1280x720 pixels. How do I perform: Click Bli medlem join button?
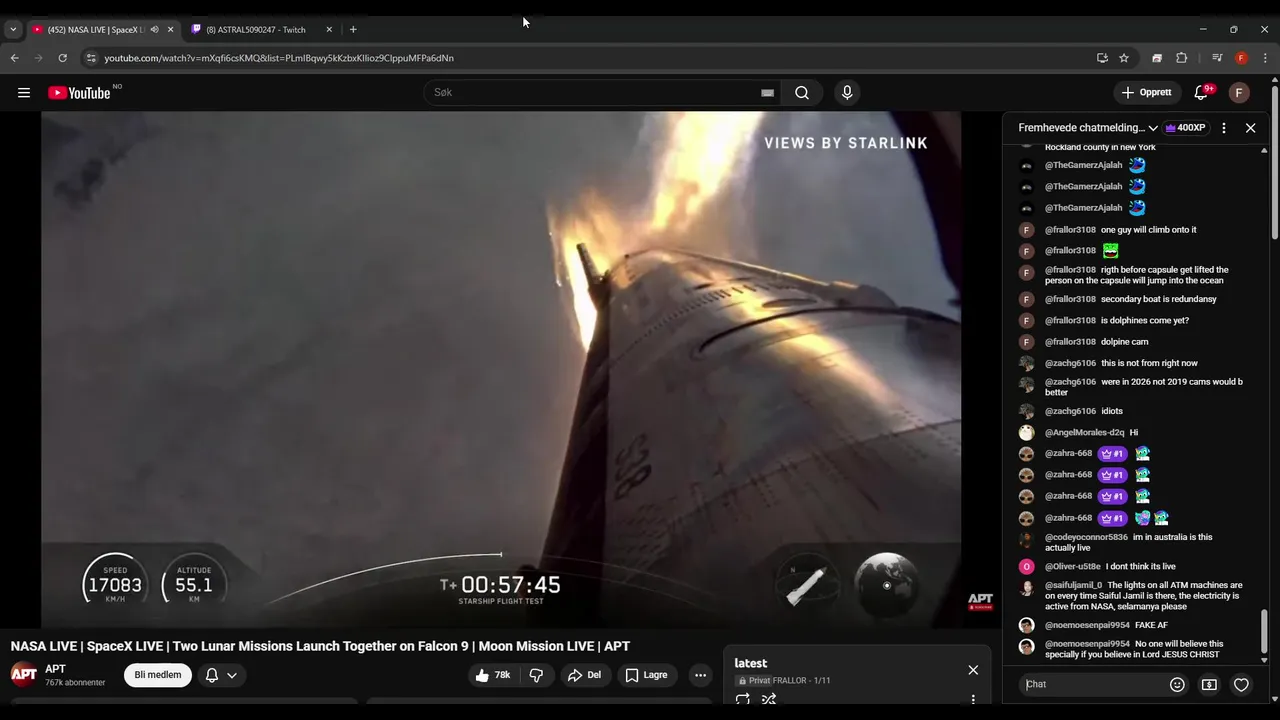[158, 675]
